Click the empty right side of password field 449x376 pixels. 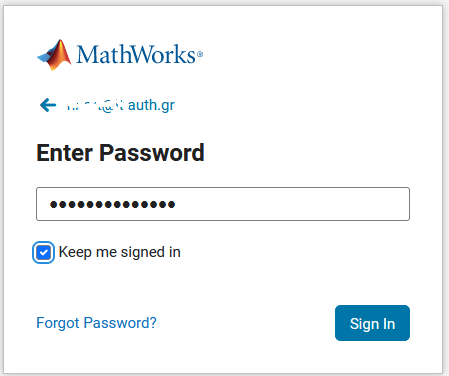pyautogui.click(x=293, y=204)
